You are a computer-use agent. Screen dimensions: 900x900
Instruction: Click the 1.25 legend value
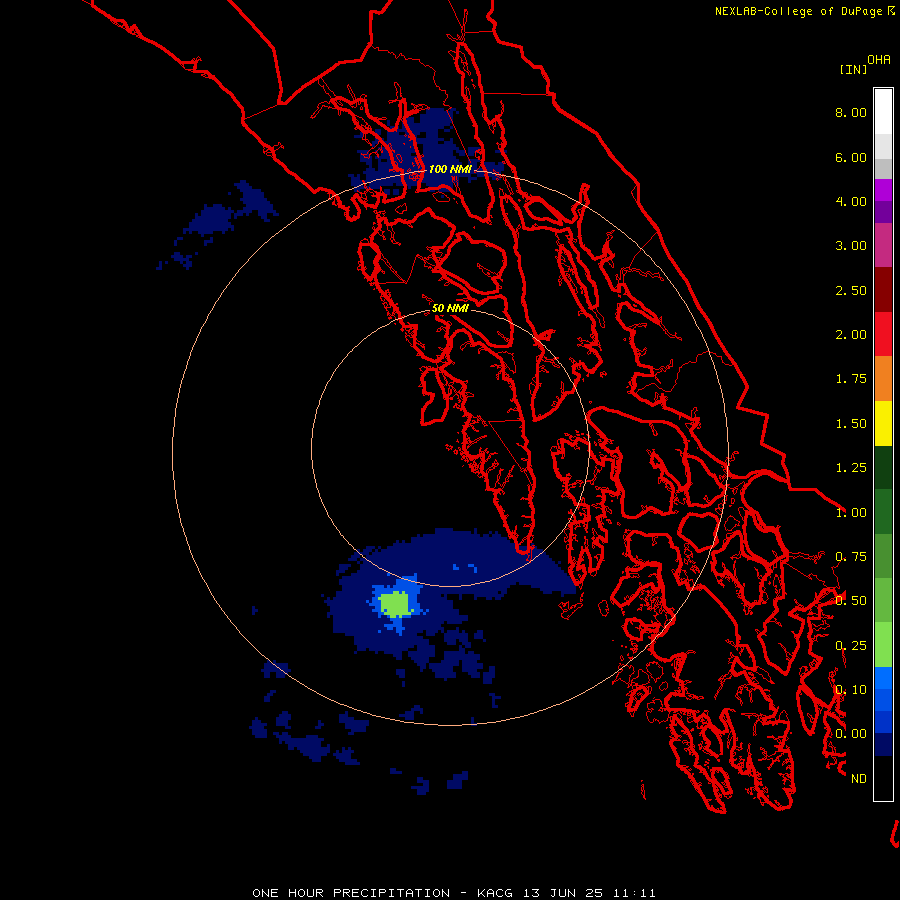[x=851, y=468]
